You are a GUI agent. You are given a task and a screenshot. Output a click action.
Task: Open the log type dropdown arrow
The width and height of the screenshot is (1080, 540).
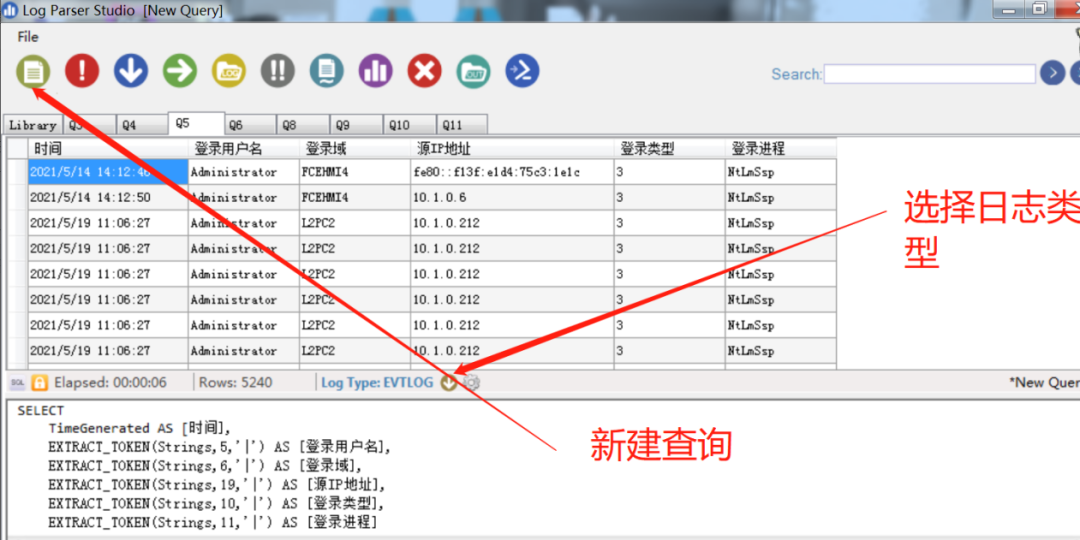coord(448,382)
